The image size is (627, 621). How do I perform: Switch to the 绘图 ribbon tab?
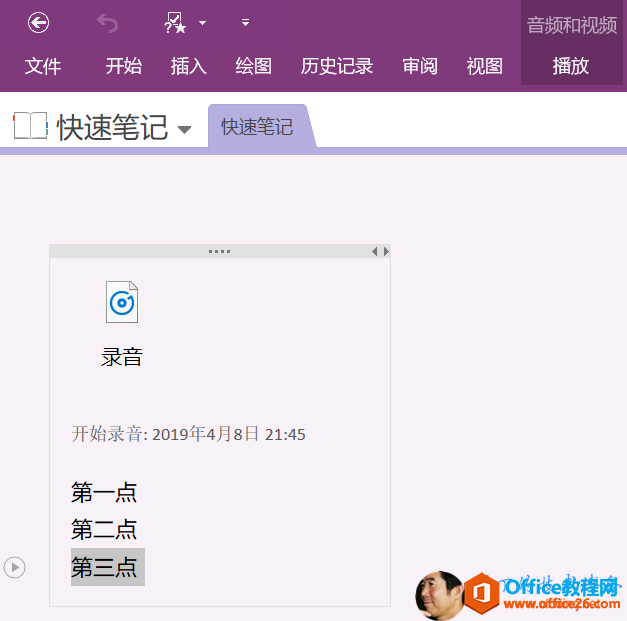point(253,66)
